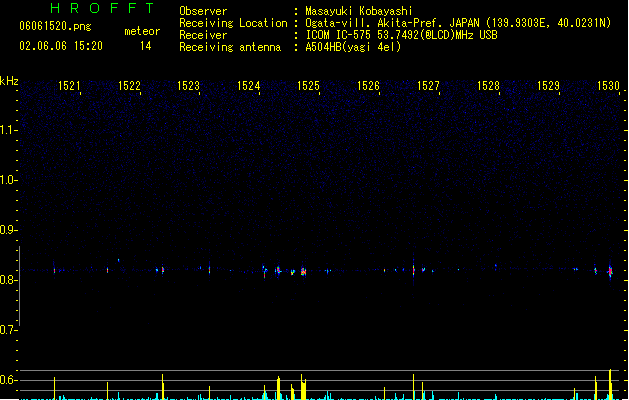Click the Receiving Location label
Screen dimensions: 629x400
pyautogui.click(x=233, y=23)
